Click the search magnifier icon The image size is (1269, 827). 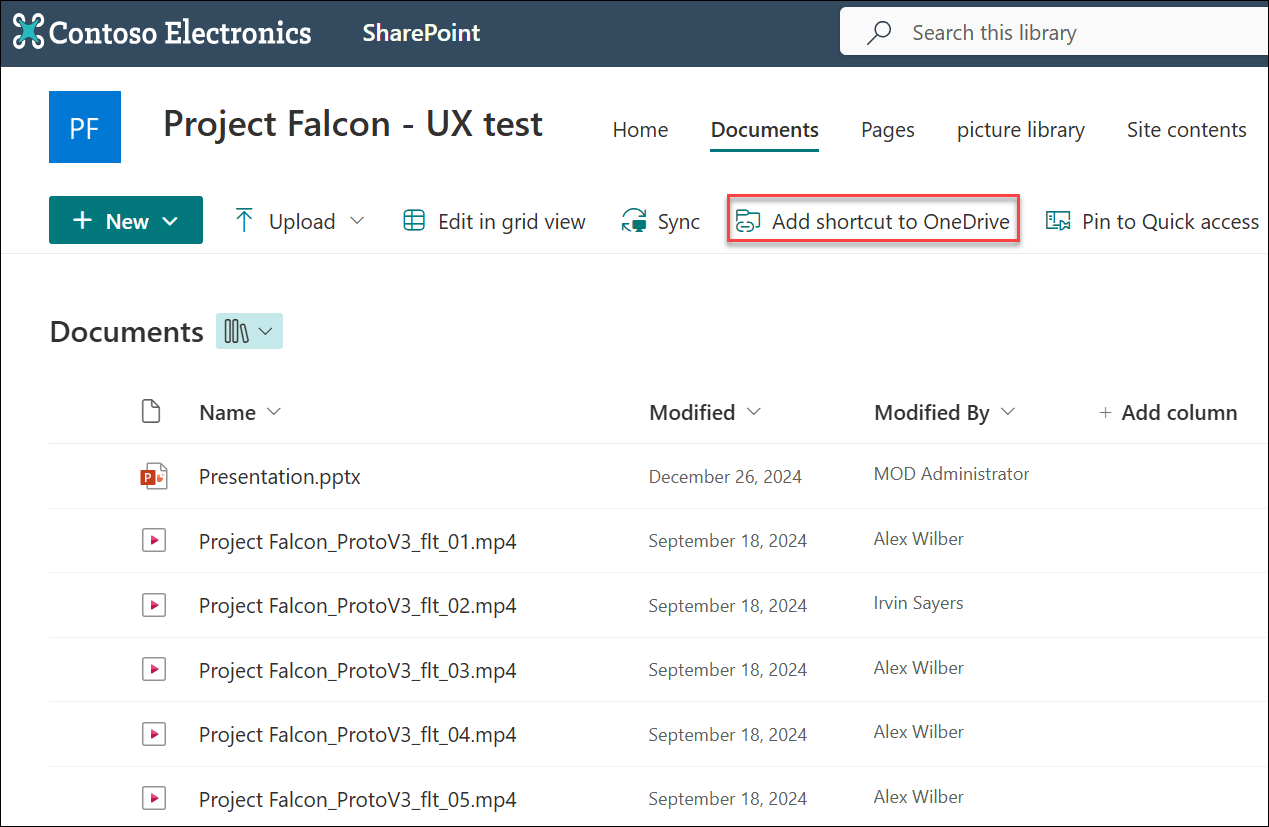(878, 31)
